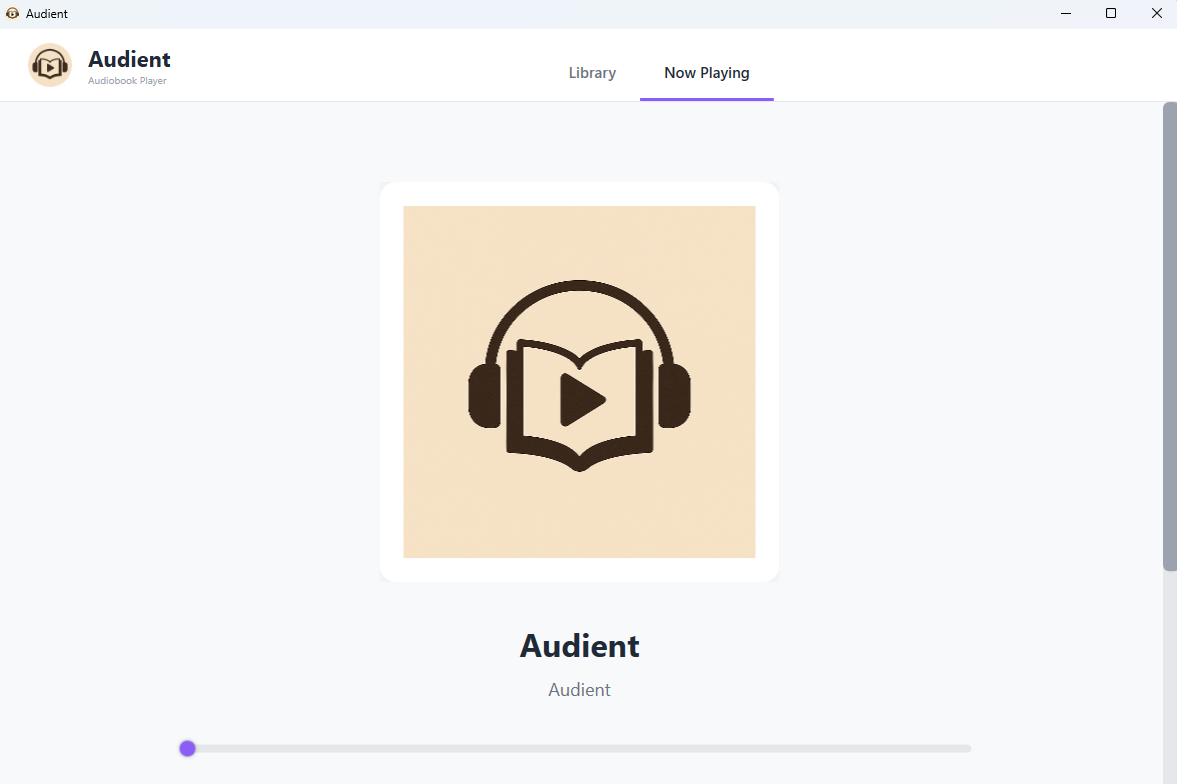This screenshot has width=1177, height=784.
Task: Click the author name below the book title
Action: (579, 689)
